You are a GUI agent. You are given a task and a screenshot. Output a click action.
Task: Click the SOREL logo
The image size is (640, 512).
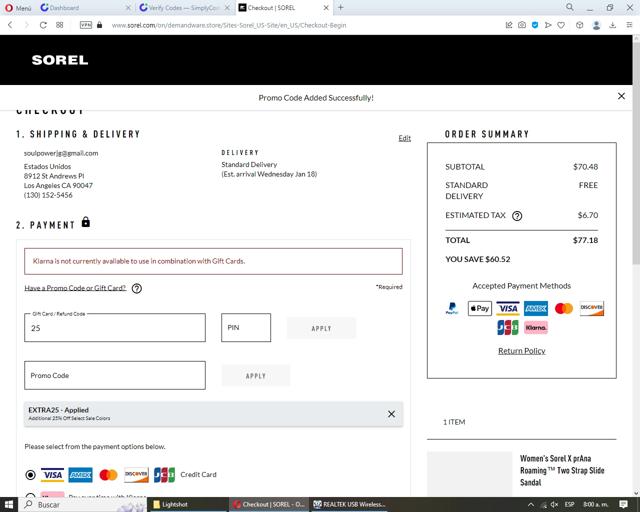pos(60,60)
